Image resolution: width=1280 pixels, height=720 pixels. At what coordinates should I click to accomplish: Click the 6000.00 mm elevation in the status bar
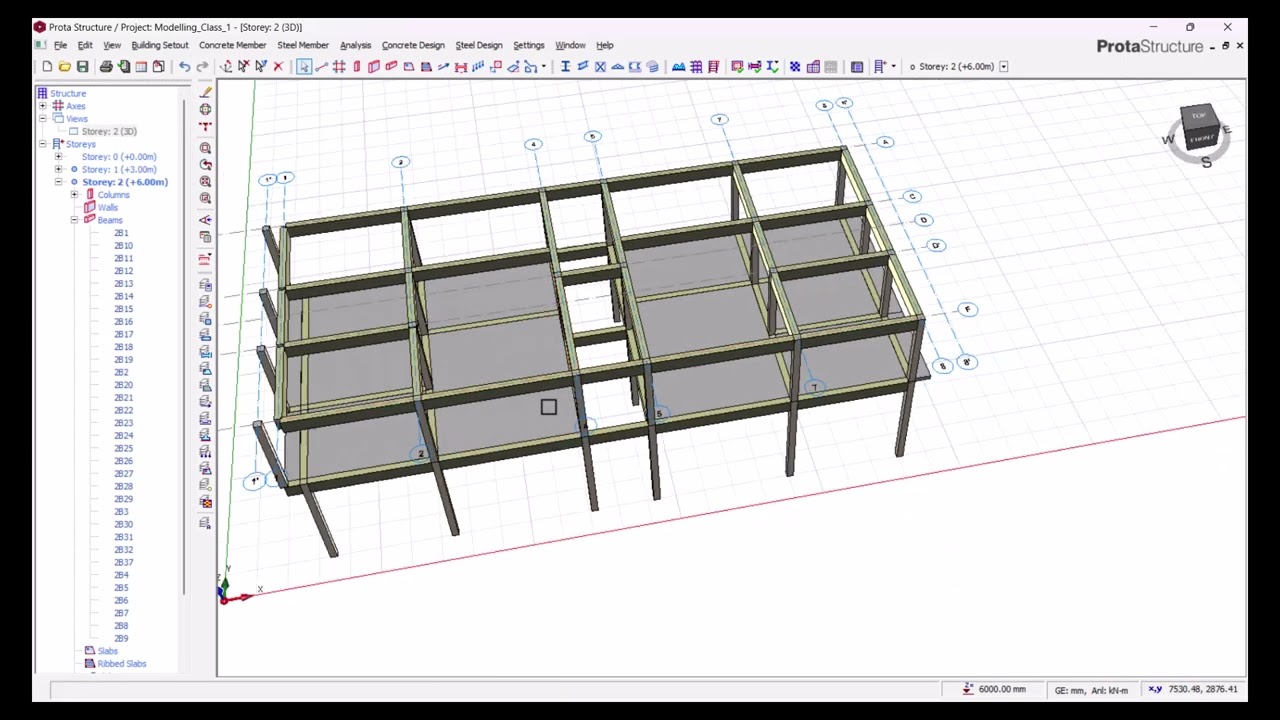(1002, 689)
